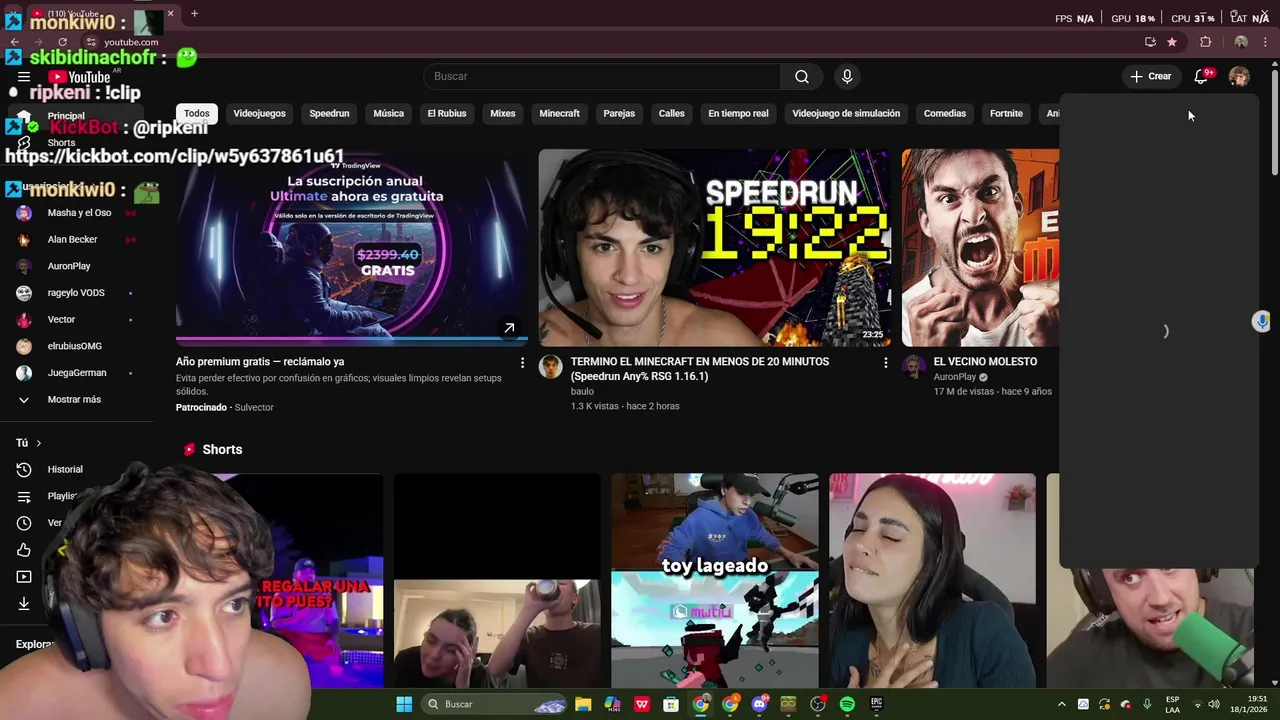The height and width of the screenshot is (720, 1280).
Task: Open options for the sponsored ad
Action: (x=522, y=362)
